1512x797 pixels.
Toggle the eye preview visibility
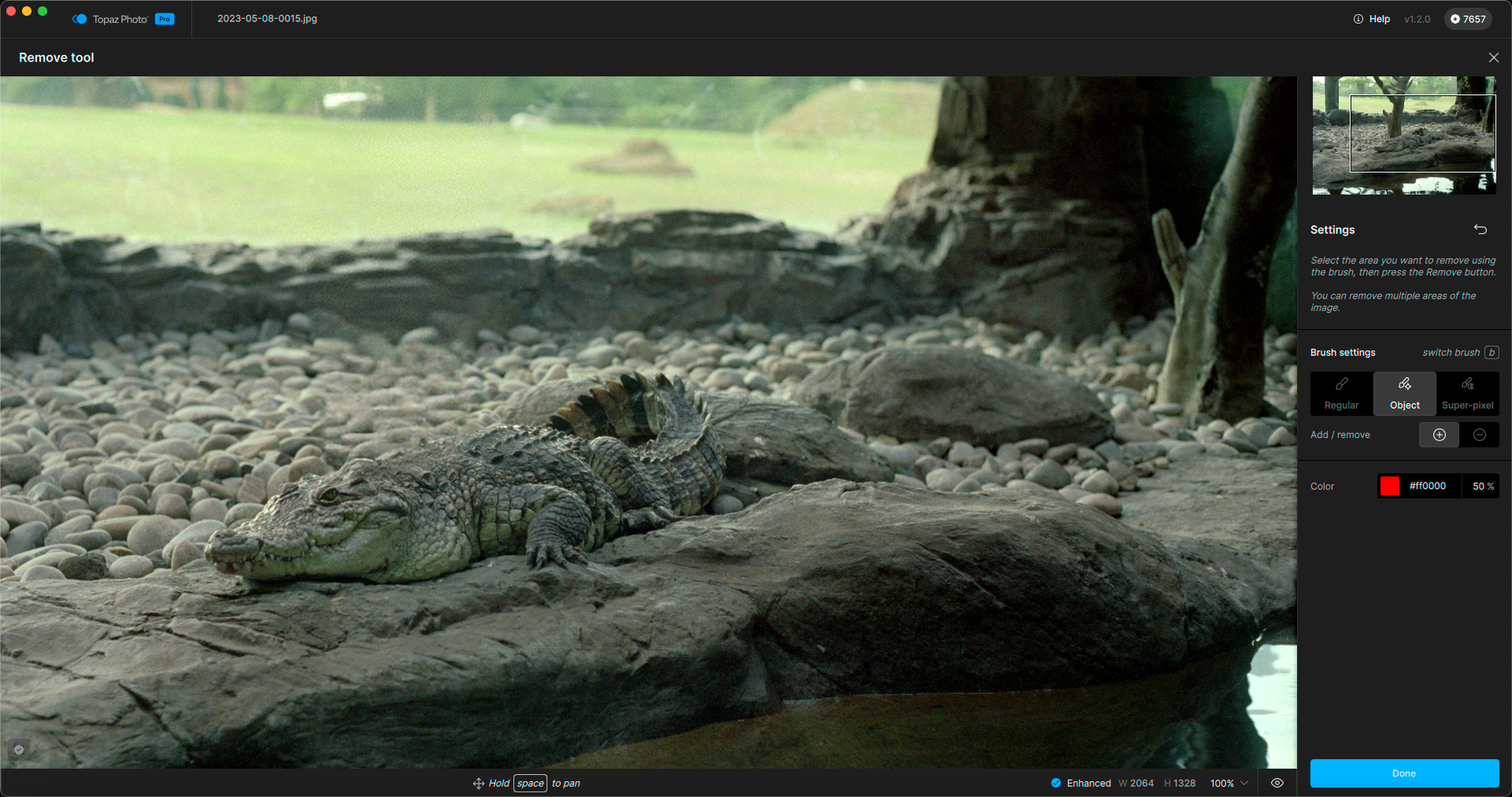point(1277,783)
